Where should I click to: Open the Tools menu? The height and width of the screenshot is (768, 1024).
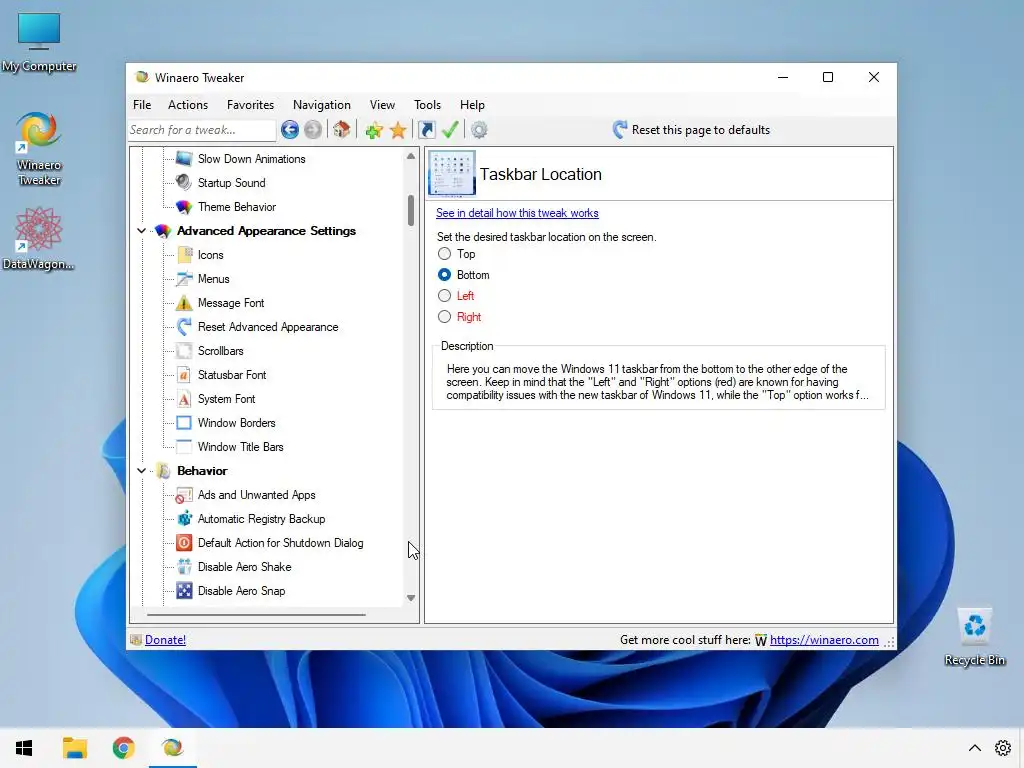427,104
